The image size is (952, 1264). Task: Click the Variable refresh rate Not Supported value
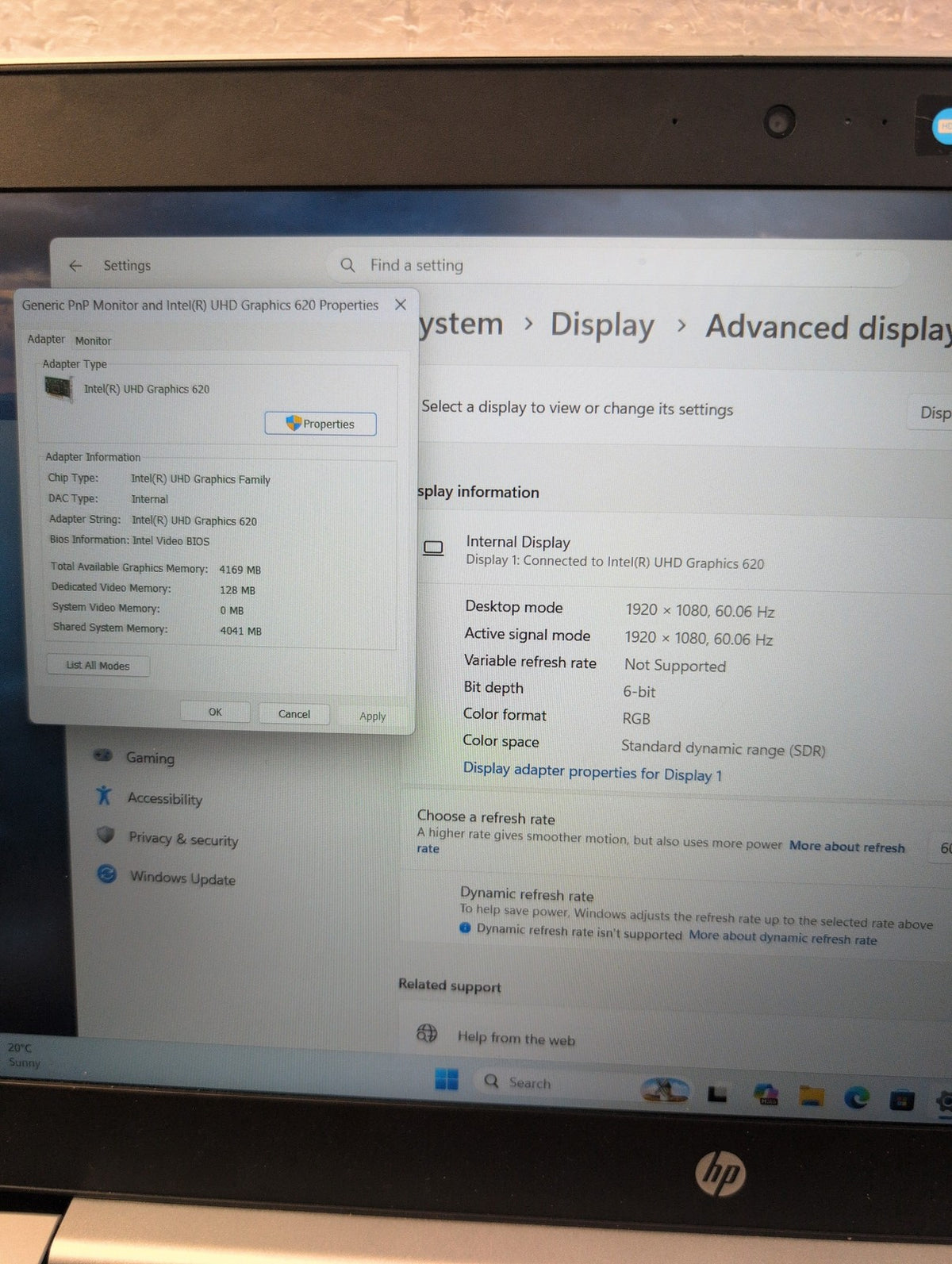click(x=675, y=666)
